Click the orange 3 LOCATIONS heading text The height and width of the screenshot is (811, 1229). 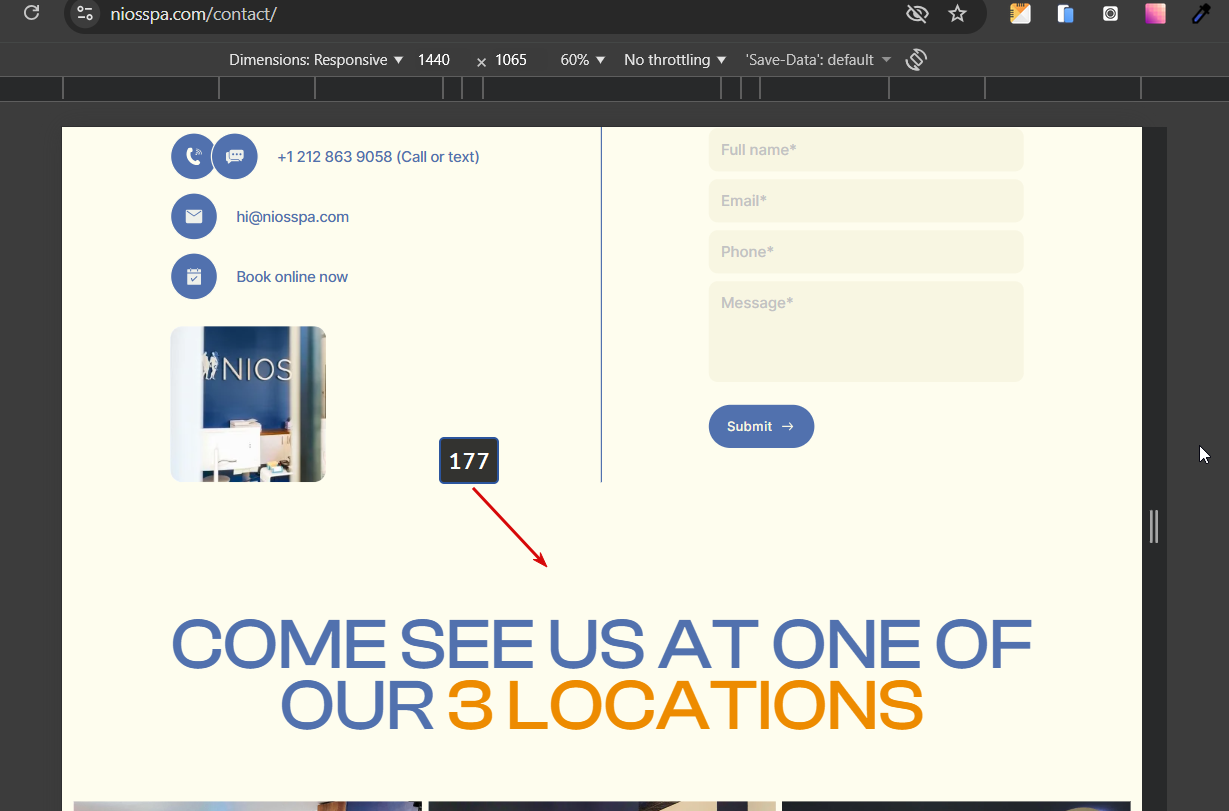tap(685, 706)
